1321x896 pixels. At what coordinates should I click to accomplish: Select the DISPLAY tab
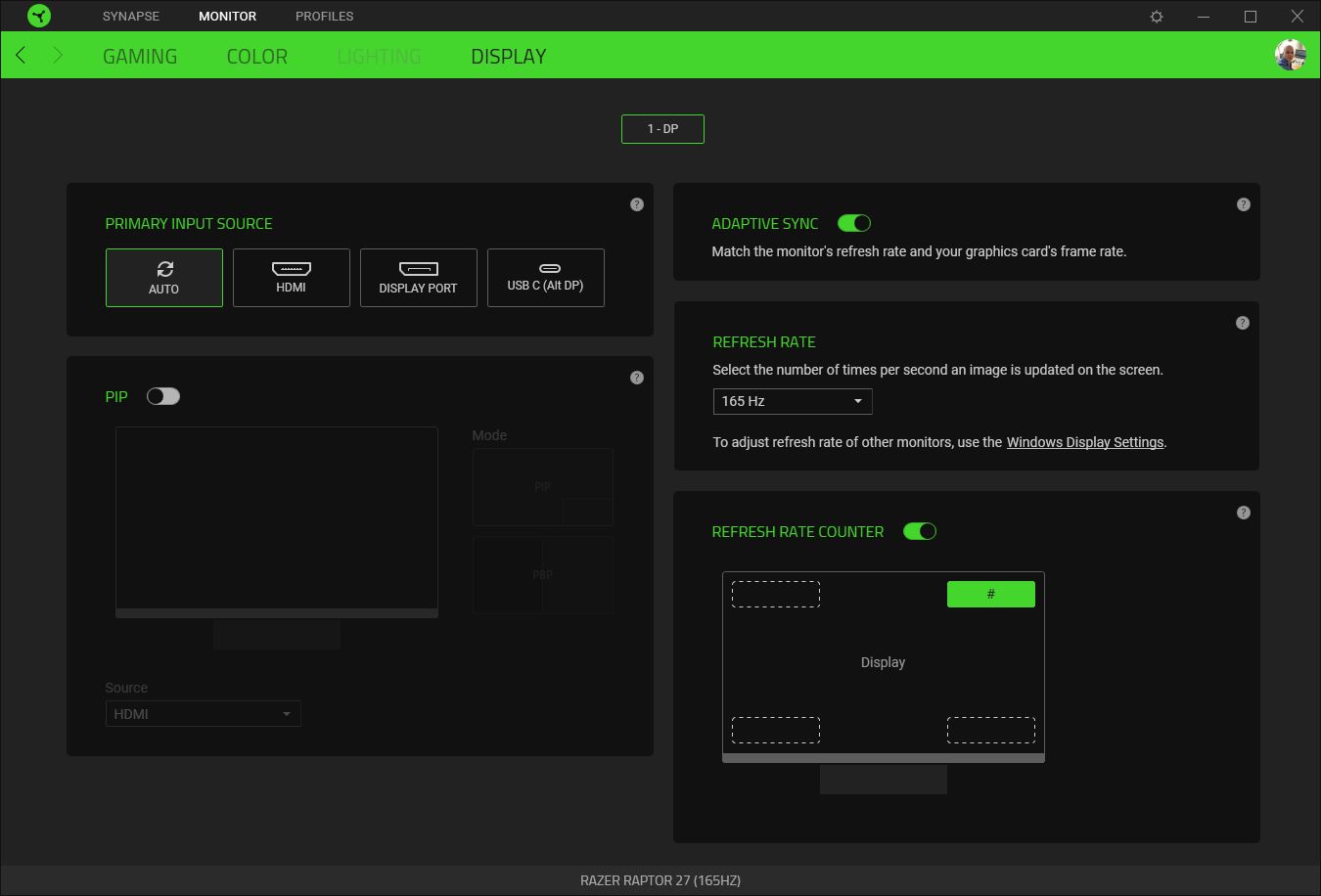[x=509, y=56]
